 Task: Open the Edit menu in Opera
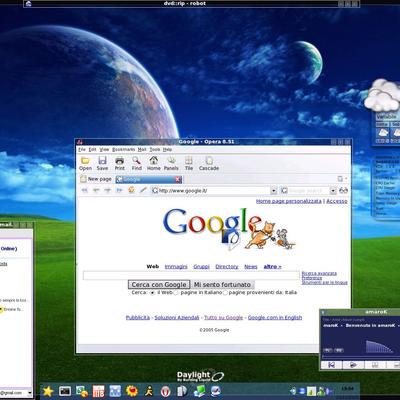[92, 150]
